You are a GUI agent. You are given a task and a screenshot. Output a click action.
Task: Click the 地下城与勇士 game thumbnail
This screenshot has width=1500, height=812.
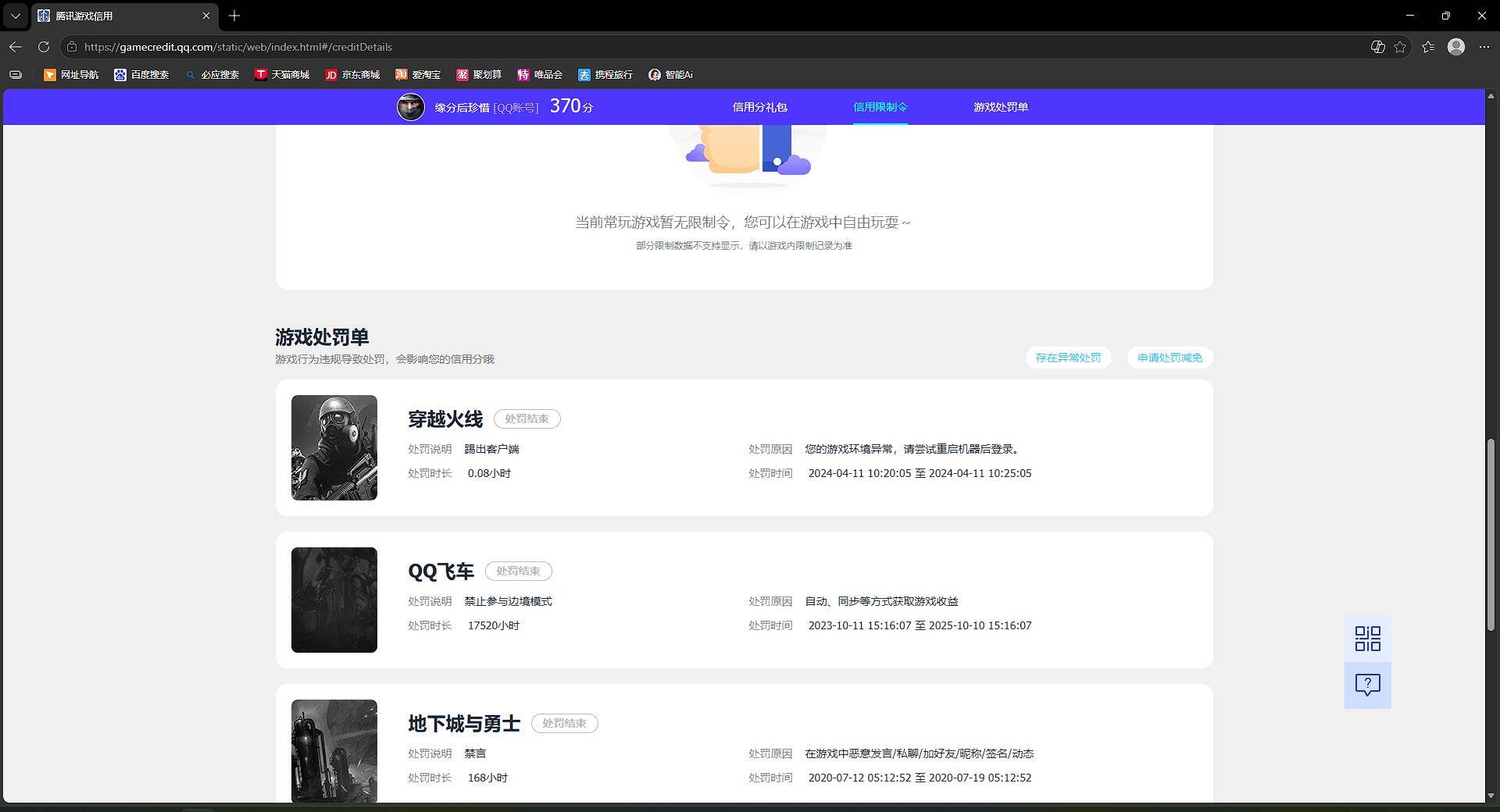(x=334, y=750)
